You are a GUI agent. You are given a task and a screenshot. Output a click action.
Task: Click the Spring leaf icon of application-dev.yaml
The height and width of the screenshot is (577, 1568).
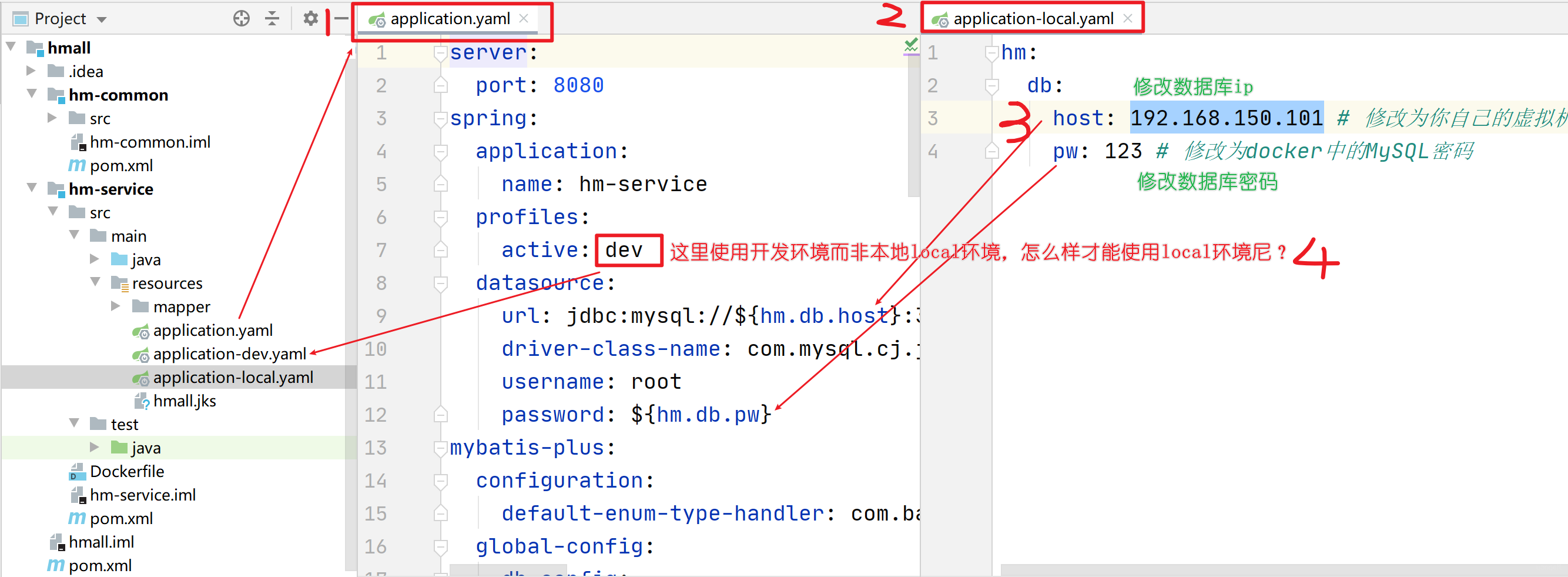coord(140,355)
